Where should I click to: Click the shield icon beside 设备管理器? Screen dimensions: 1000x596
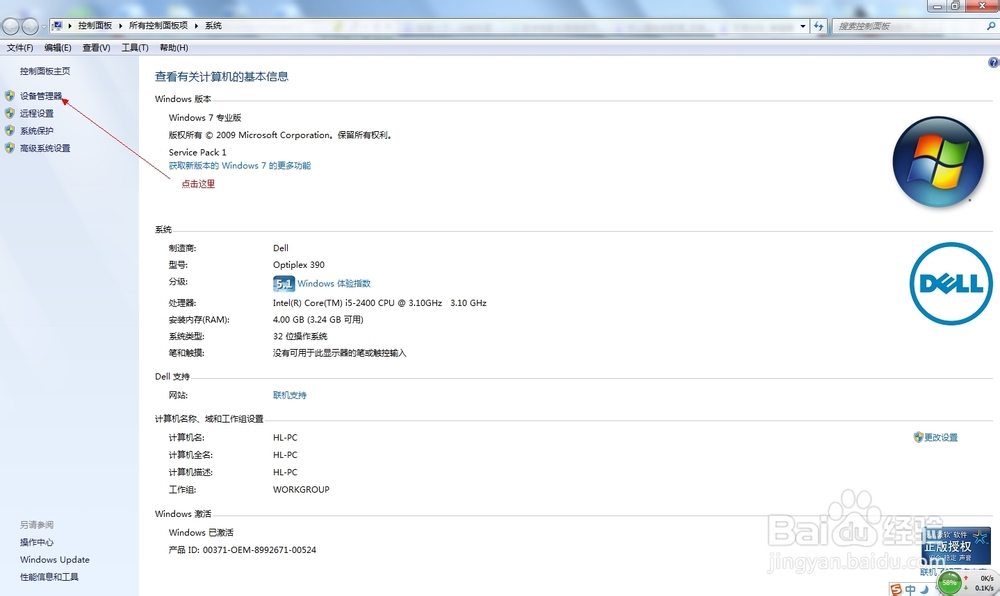point(10,96)
